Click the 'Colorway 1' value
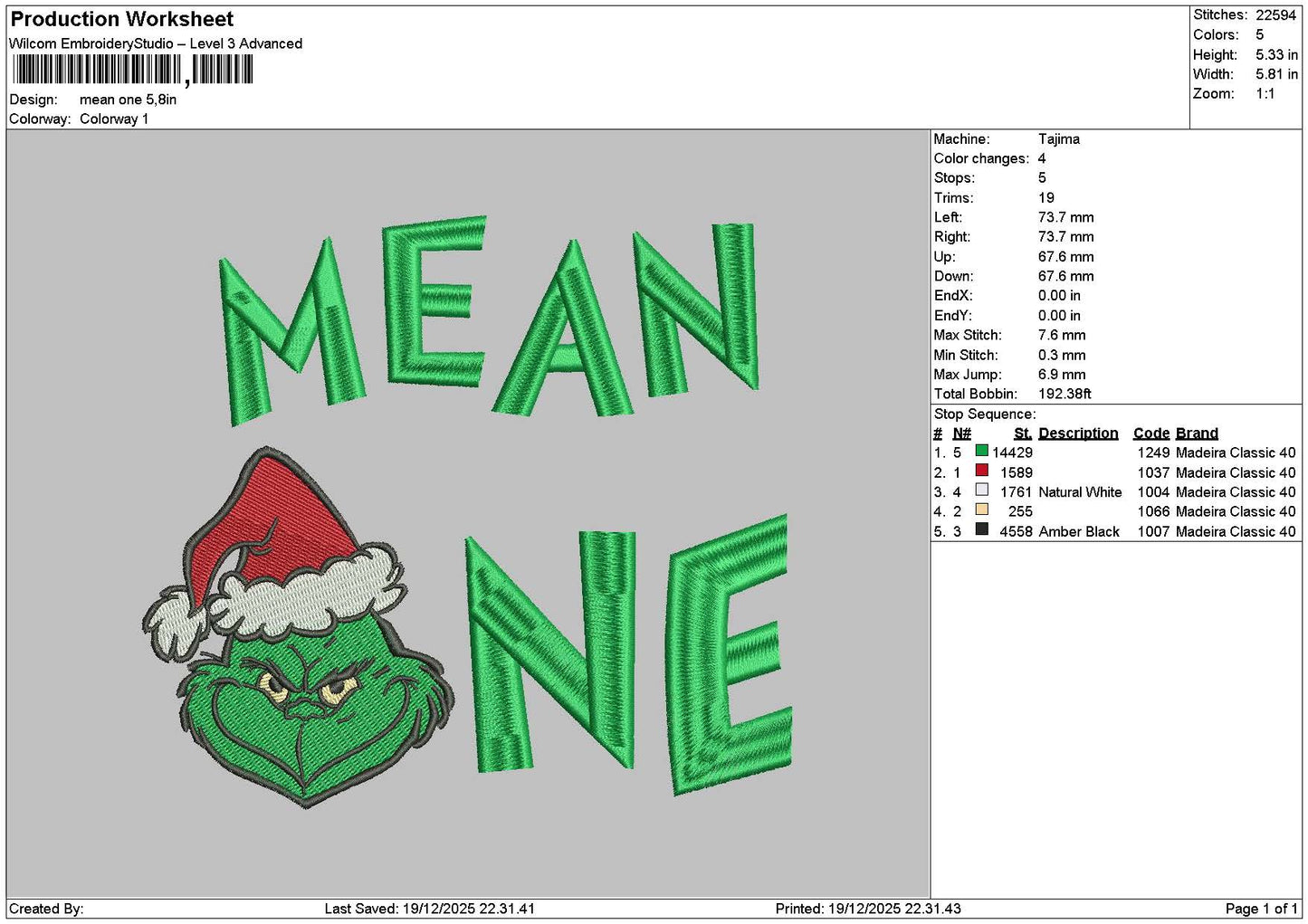 [114, 119]
